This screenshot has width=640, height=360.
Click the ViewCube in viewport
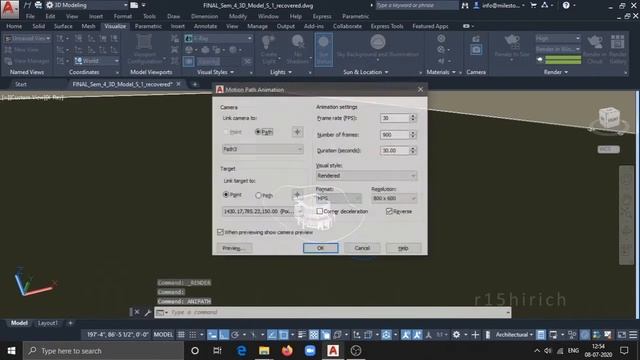[609, 118]
